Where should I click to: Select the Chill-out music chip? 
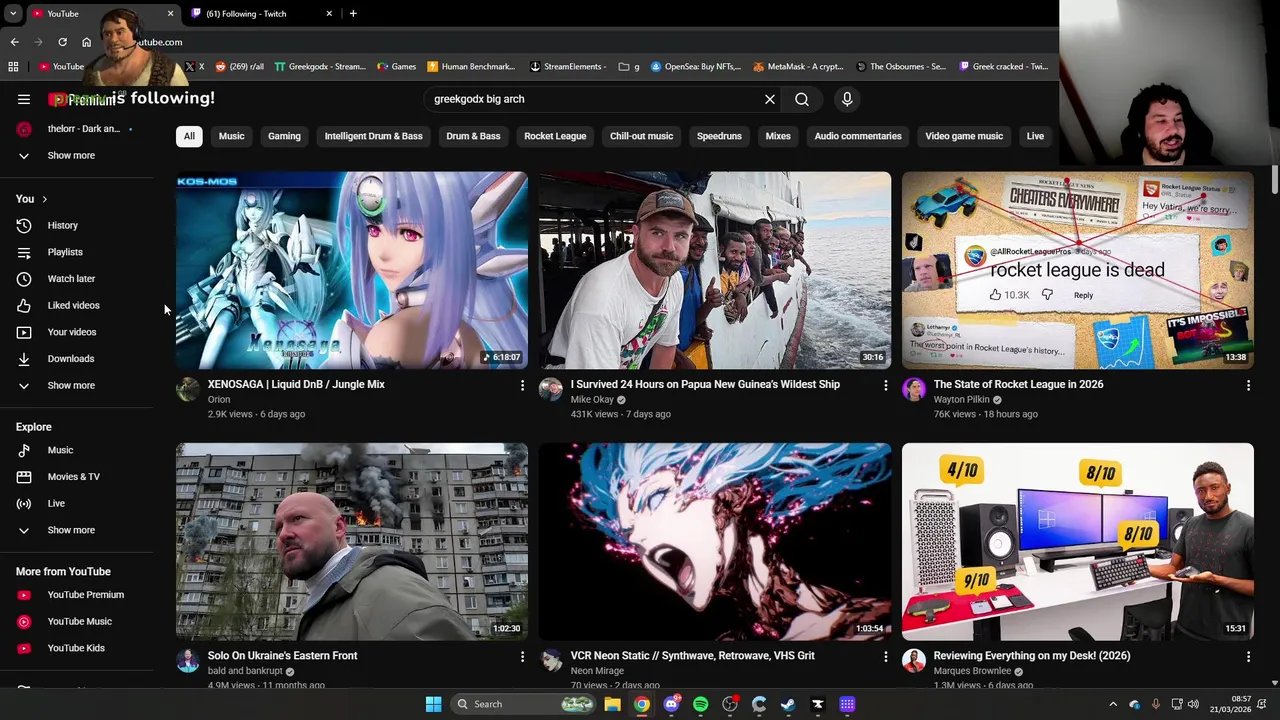pyautogui.click(x=641, y=136)
